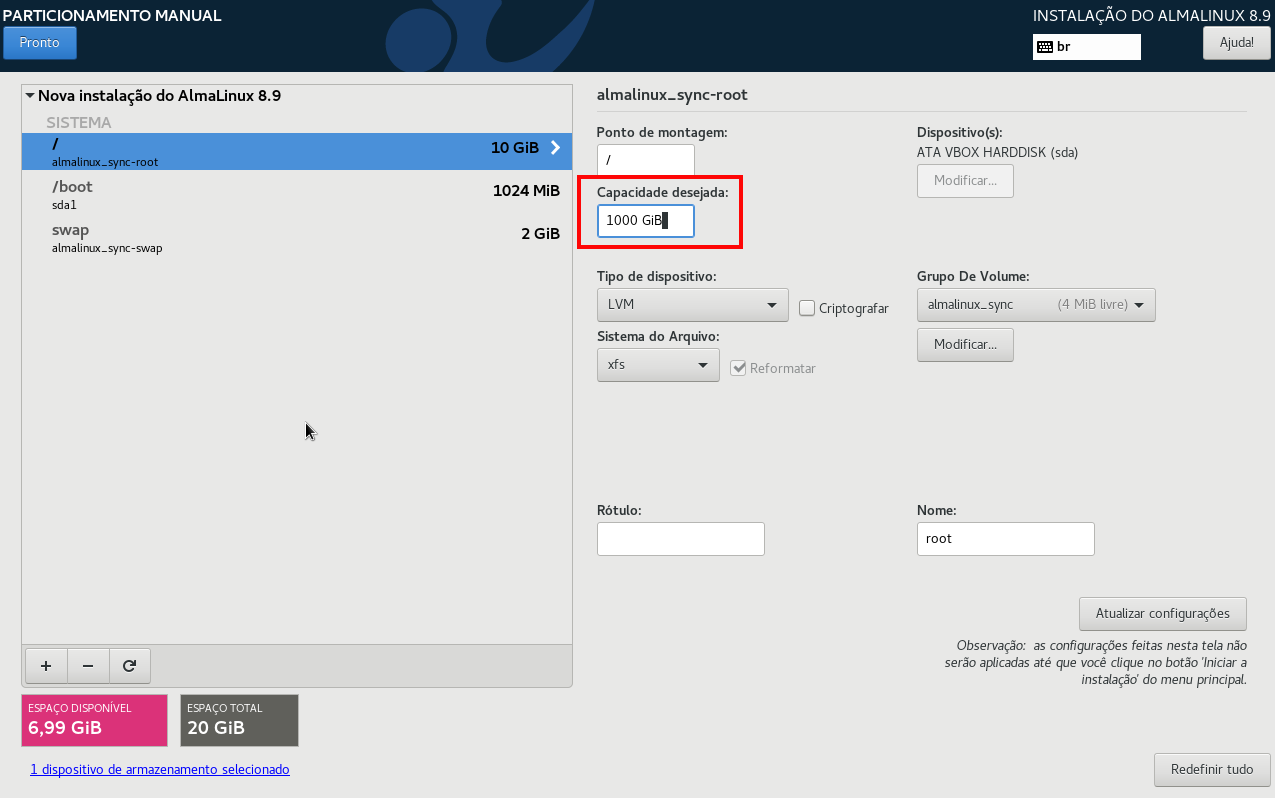Screen dimensions: 1275x798
Task: Focus the Rótulo text field
Action: 681,538
